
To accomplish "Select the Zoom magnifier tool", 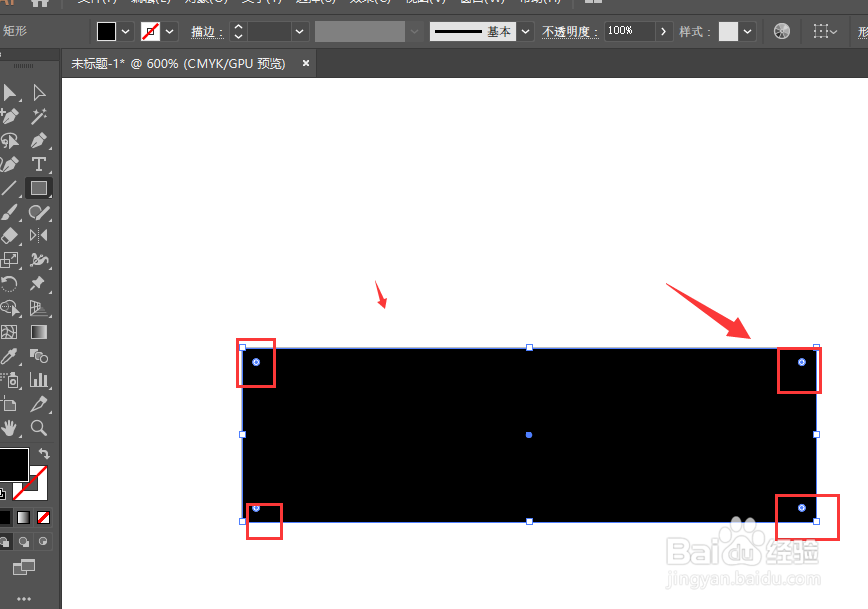I will point(39,428).
